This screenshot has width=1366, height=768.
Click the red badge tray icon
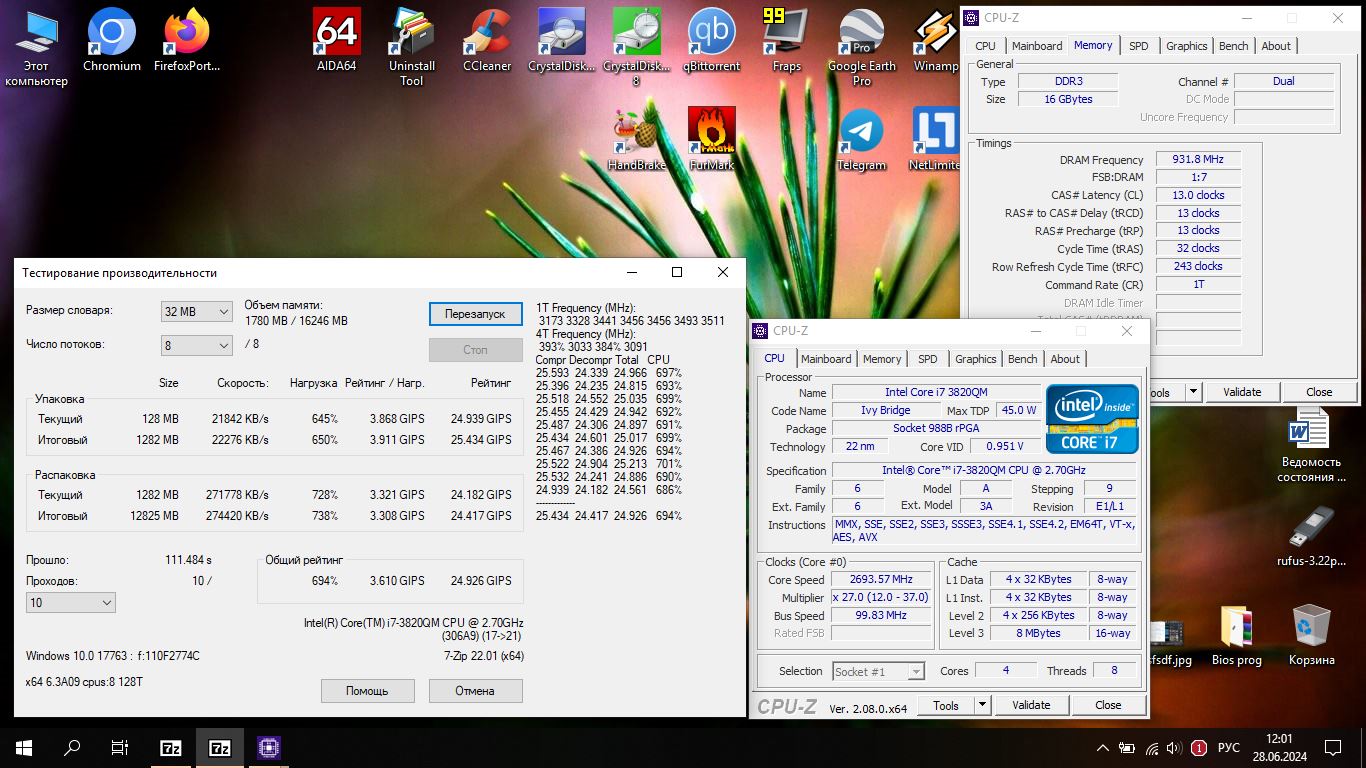click(x=1199, y=747)
